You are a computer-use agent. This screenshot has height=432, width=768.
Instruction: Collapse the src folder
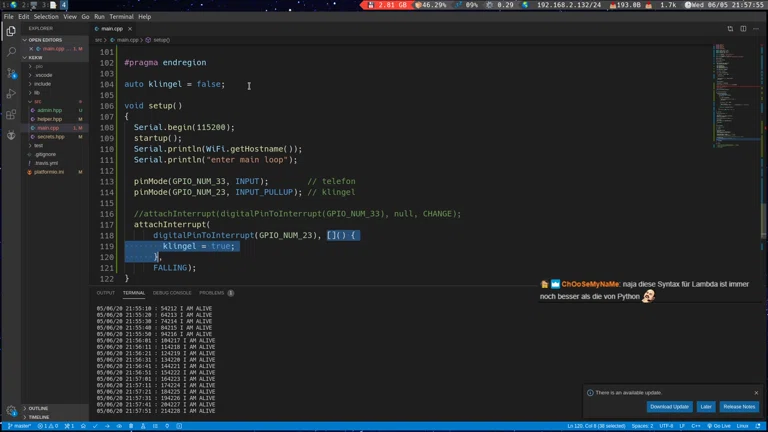point(38,101)
